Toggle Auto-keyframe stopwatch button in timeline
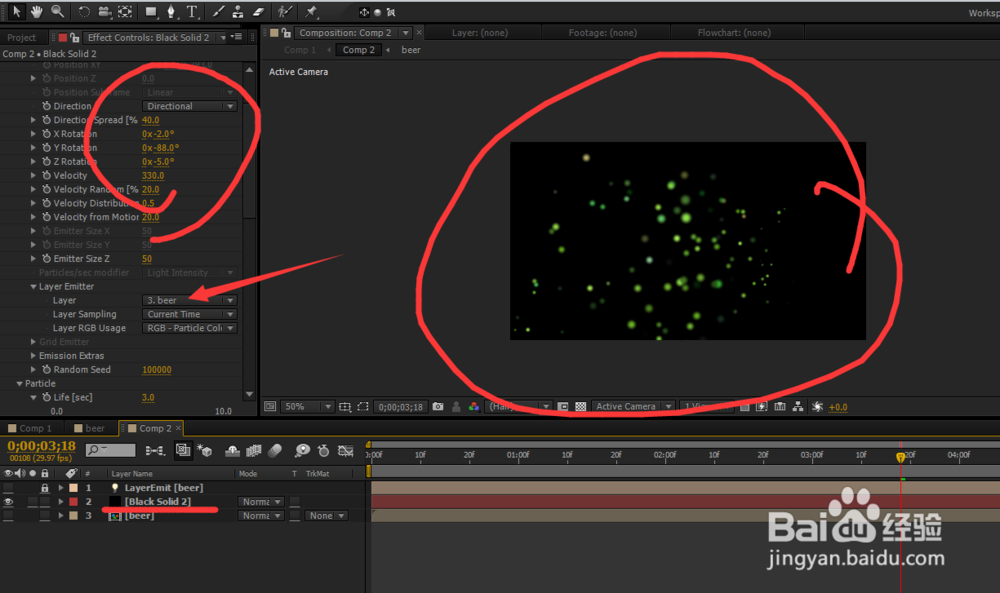This screenshot has height=593, width=1000. 323,451
